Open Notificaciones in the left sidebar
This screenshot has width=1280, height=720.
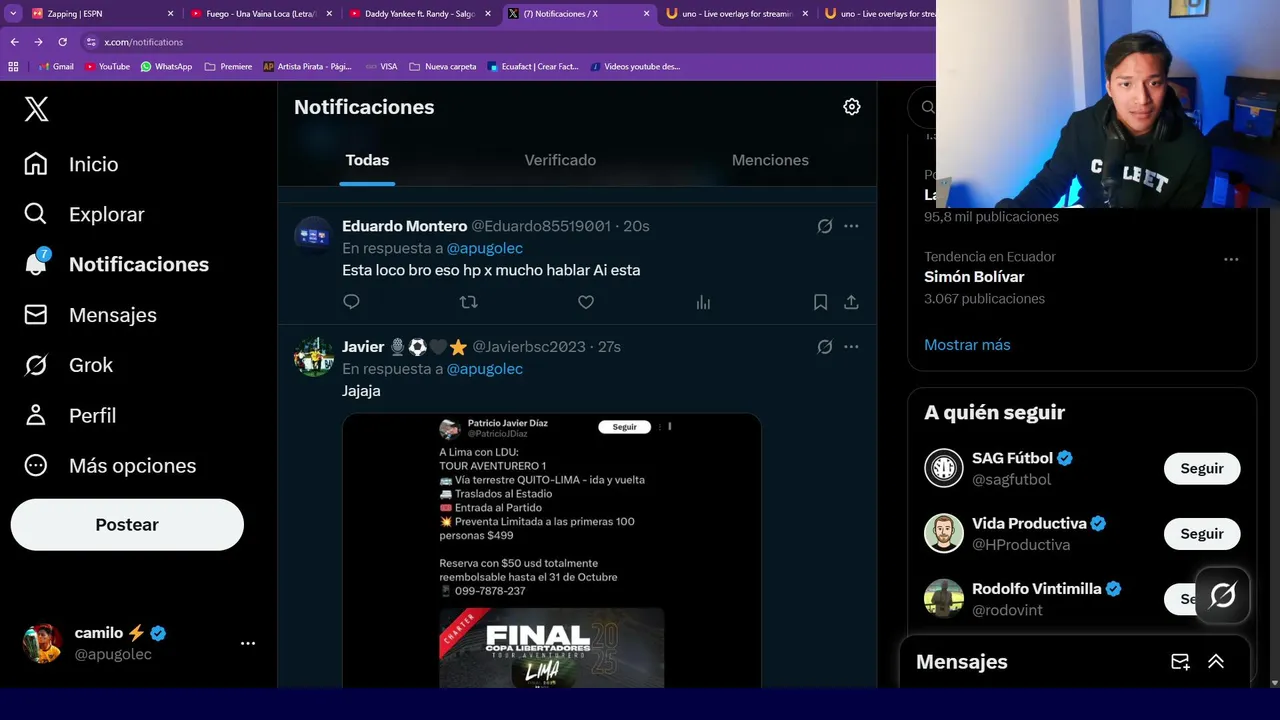[116, 264]
